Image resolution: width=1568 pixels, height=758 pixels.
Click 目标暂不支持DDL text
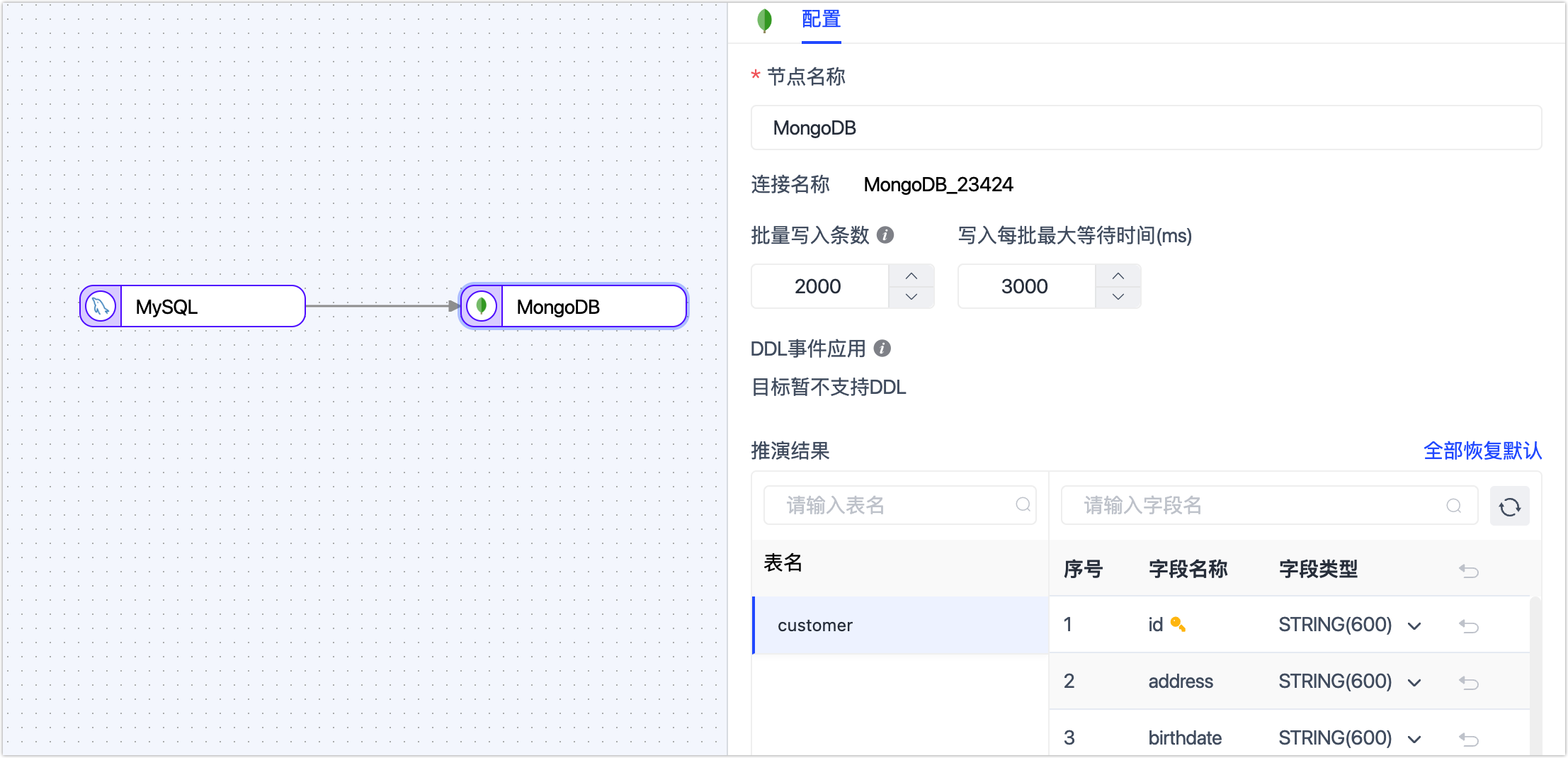829,388
